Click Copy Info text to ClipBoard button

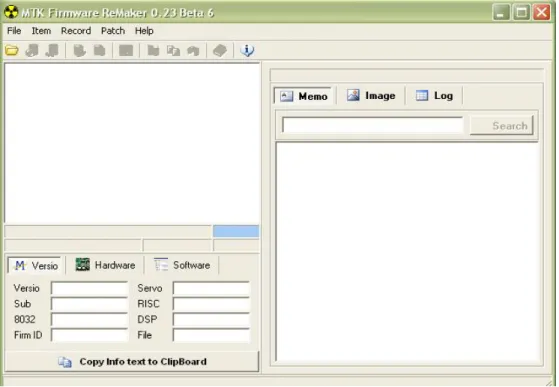[x=132, y=362]
